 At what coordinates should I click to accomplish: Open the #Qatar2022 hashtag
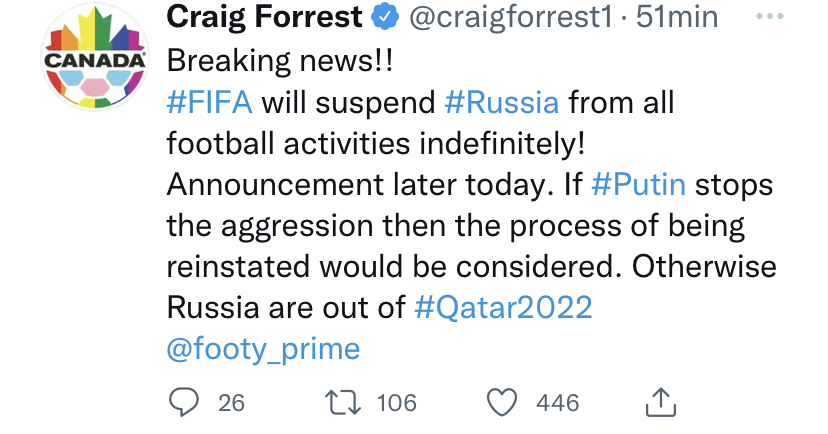point(503,306)
